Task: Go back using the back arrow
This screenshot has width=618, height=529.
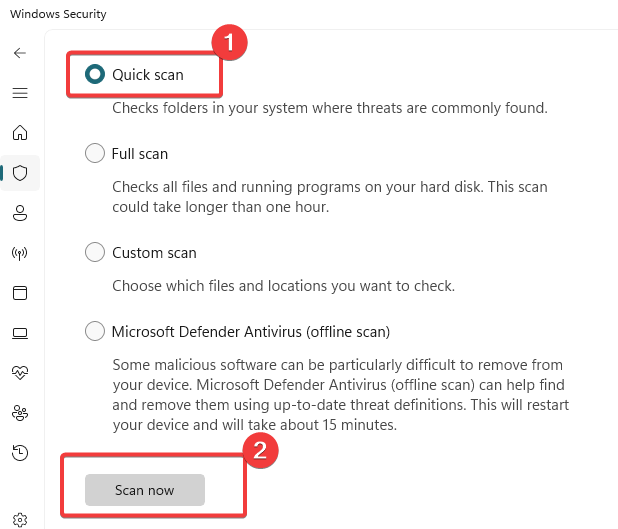Action: click(20, 53)
